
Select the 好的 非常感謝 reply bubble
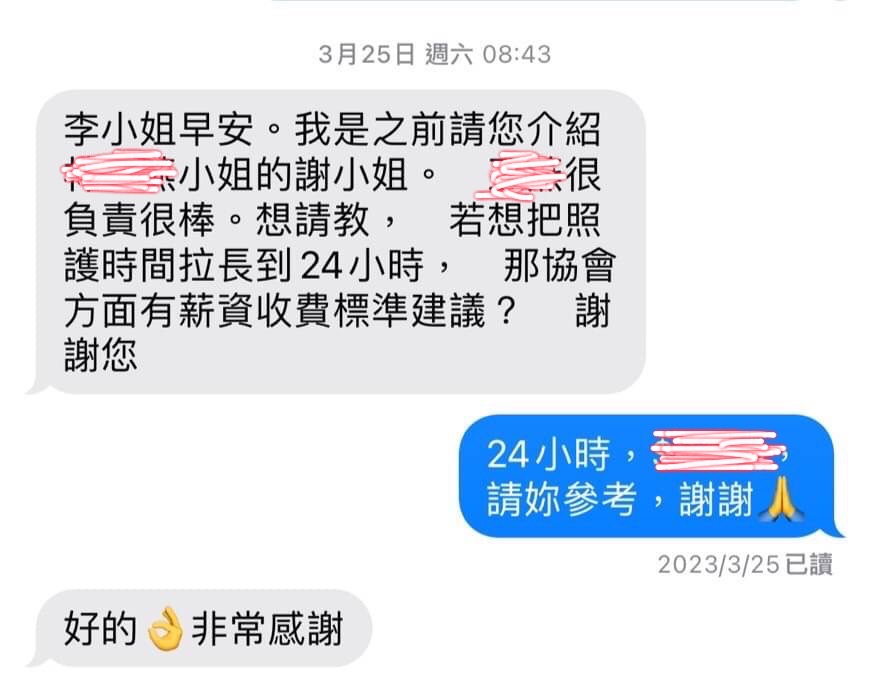[200, 629]
